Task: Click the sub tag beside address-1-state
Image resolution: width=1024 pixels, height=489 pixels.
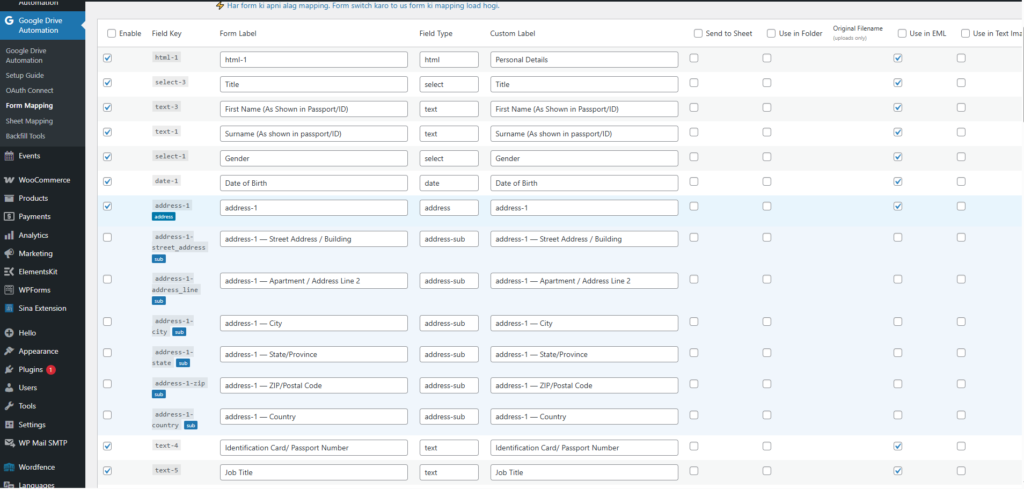Action: point(184,363)
